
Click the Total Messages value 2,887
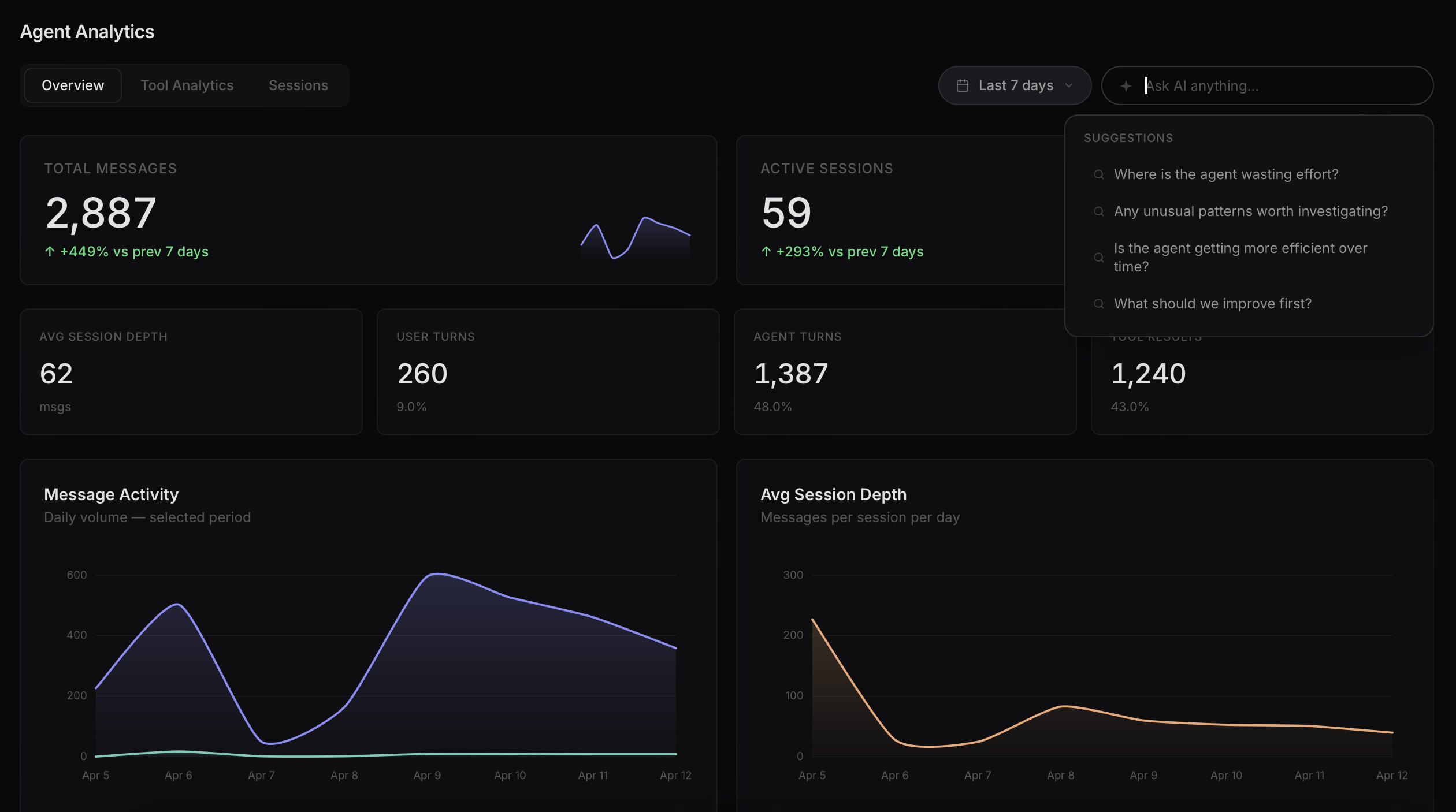click(x=101, y=213)
